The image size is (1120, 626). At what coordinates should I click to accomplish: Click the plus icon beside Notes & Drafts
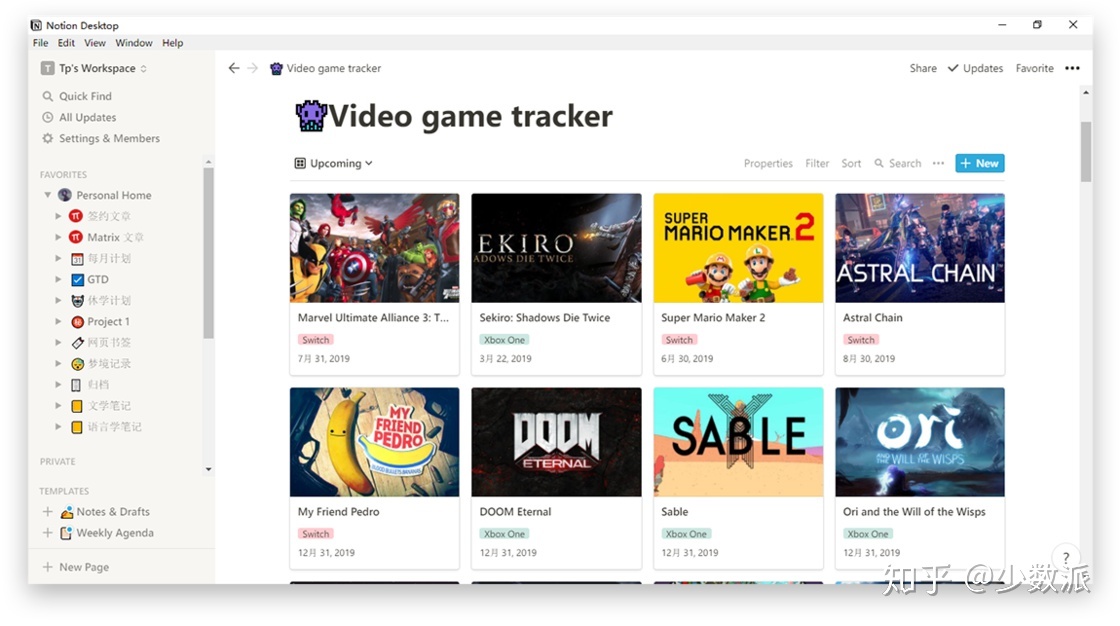47,512
